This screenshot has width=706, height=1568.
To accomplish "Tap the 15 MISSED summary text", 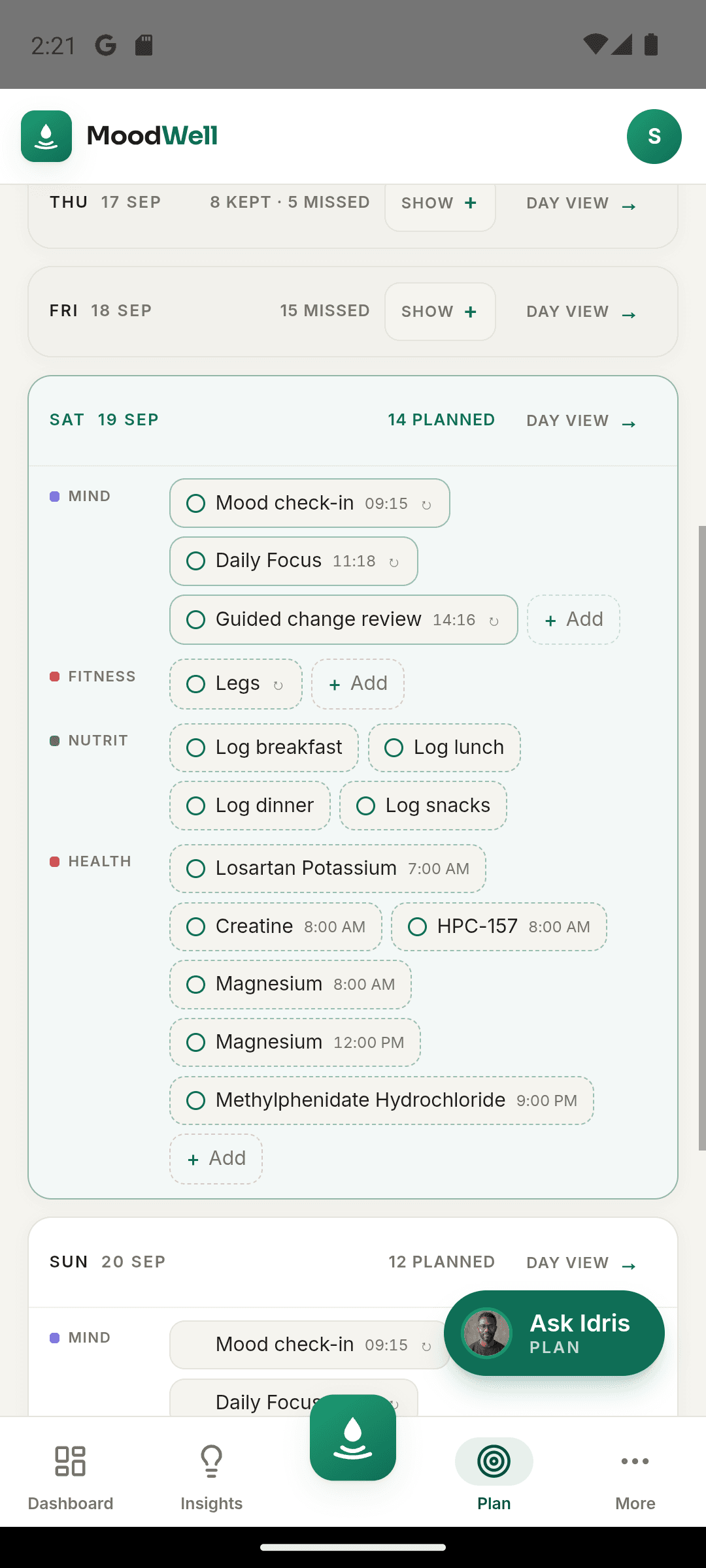I will point(325,311).
